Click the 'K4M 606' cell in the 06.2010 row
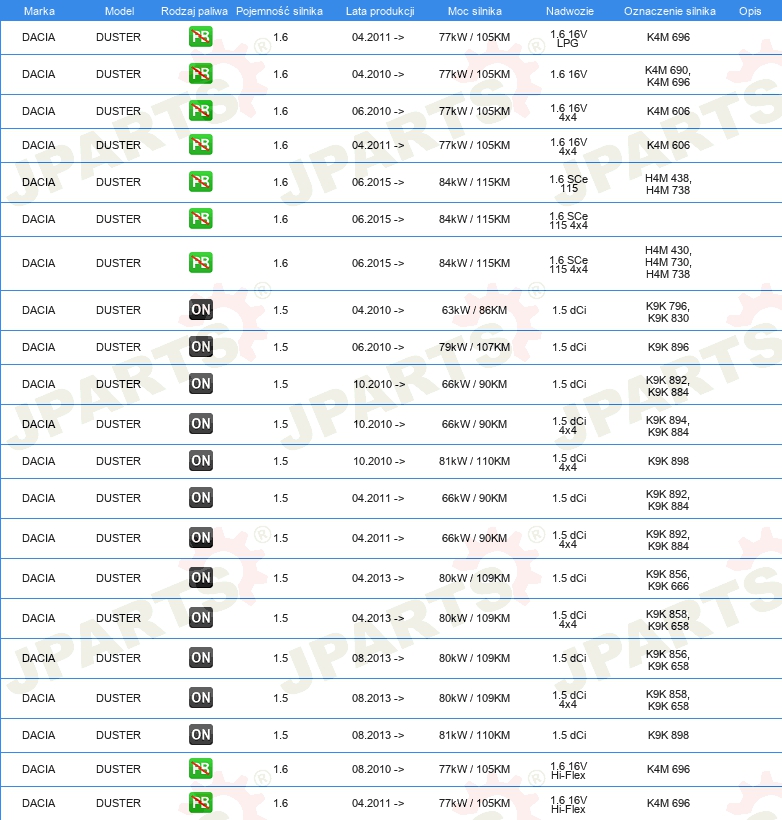 (x=668, y=111)
